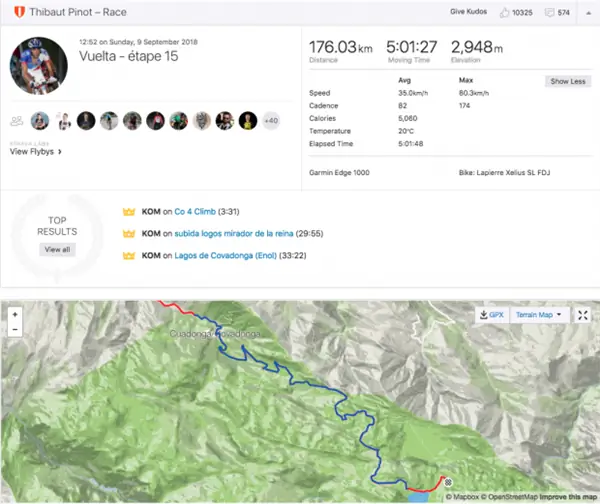600x504 pixels.
Task: Click View all top results
Action: coord(57,250)
